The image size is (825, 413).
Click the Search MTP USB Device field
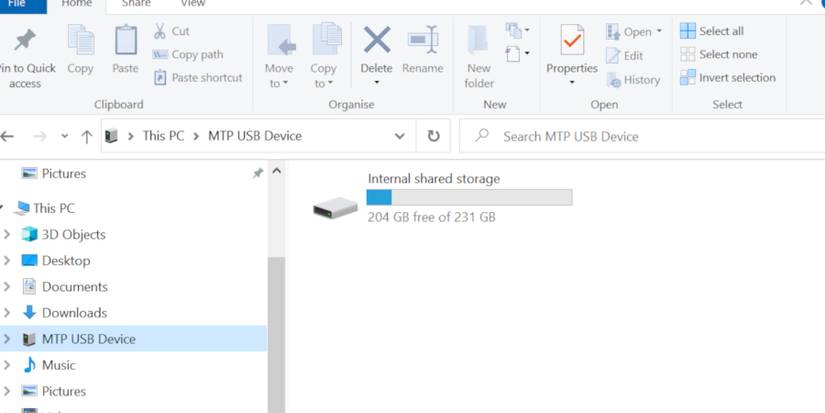642,136
